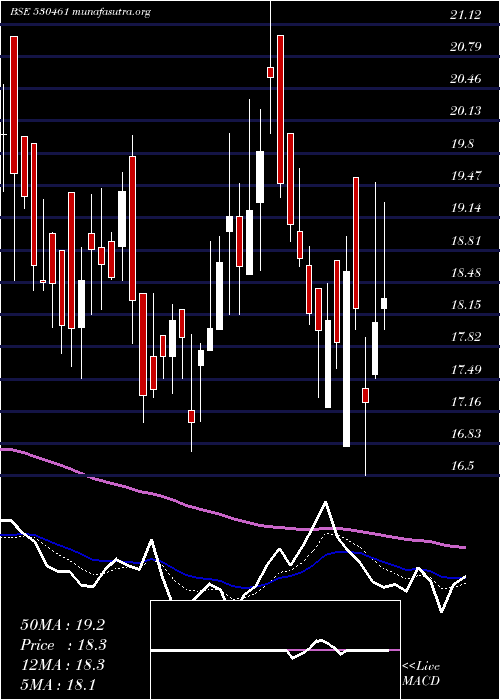This screenshot has height=700, width=500.
Task: Click the 20.46 price axis label
Action: [466, 79]
